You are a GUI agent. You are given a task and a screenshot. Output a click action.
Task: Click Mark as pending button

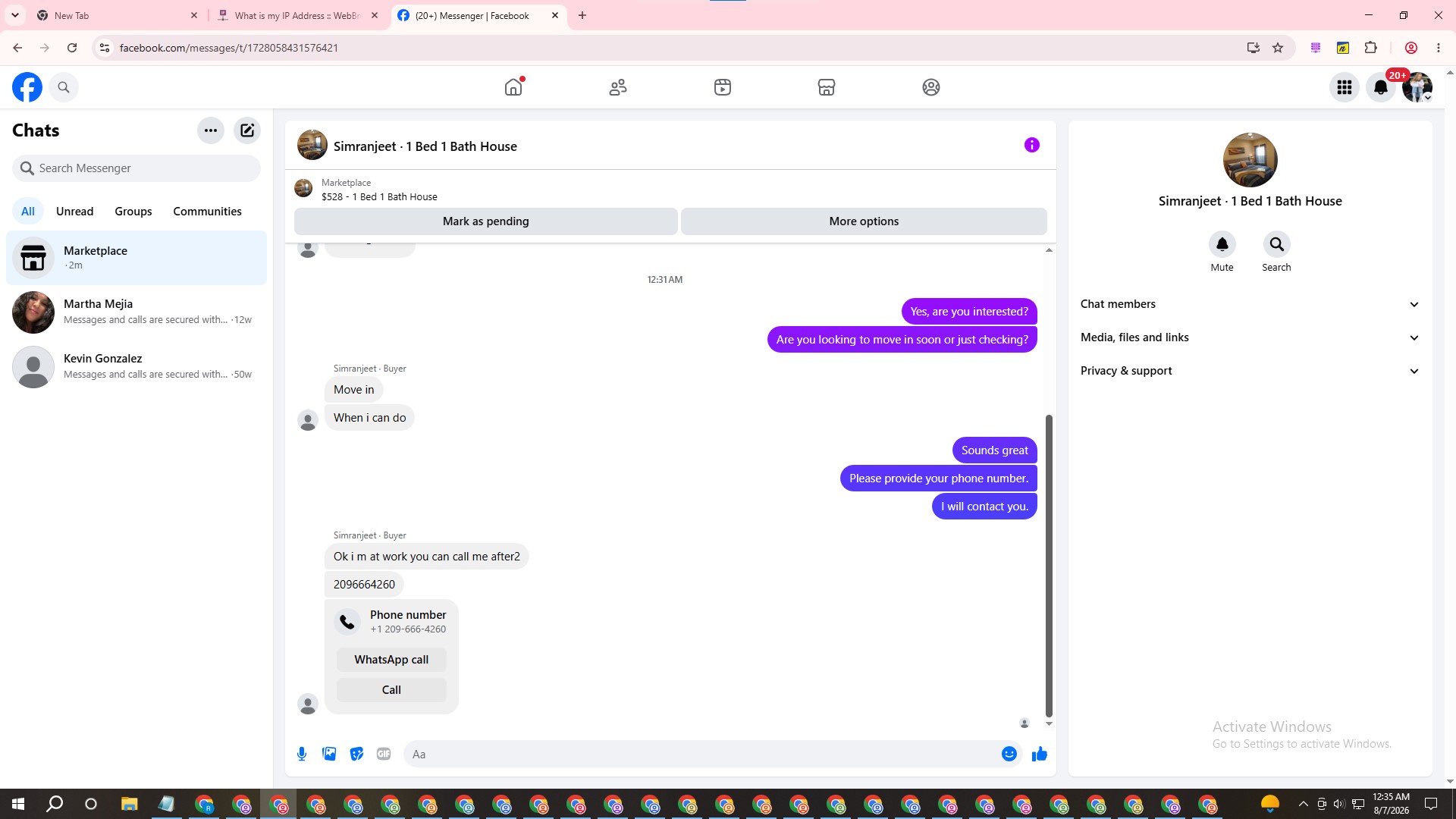(486, 221)
